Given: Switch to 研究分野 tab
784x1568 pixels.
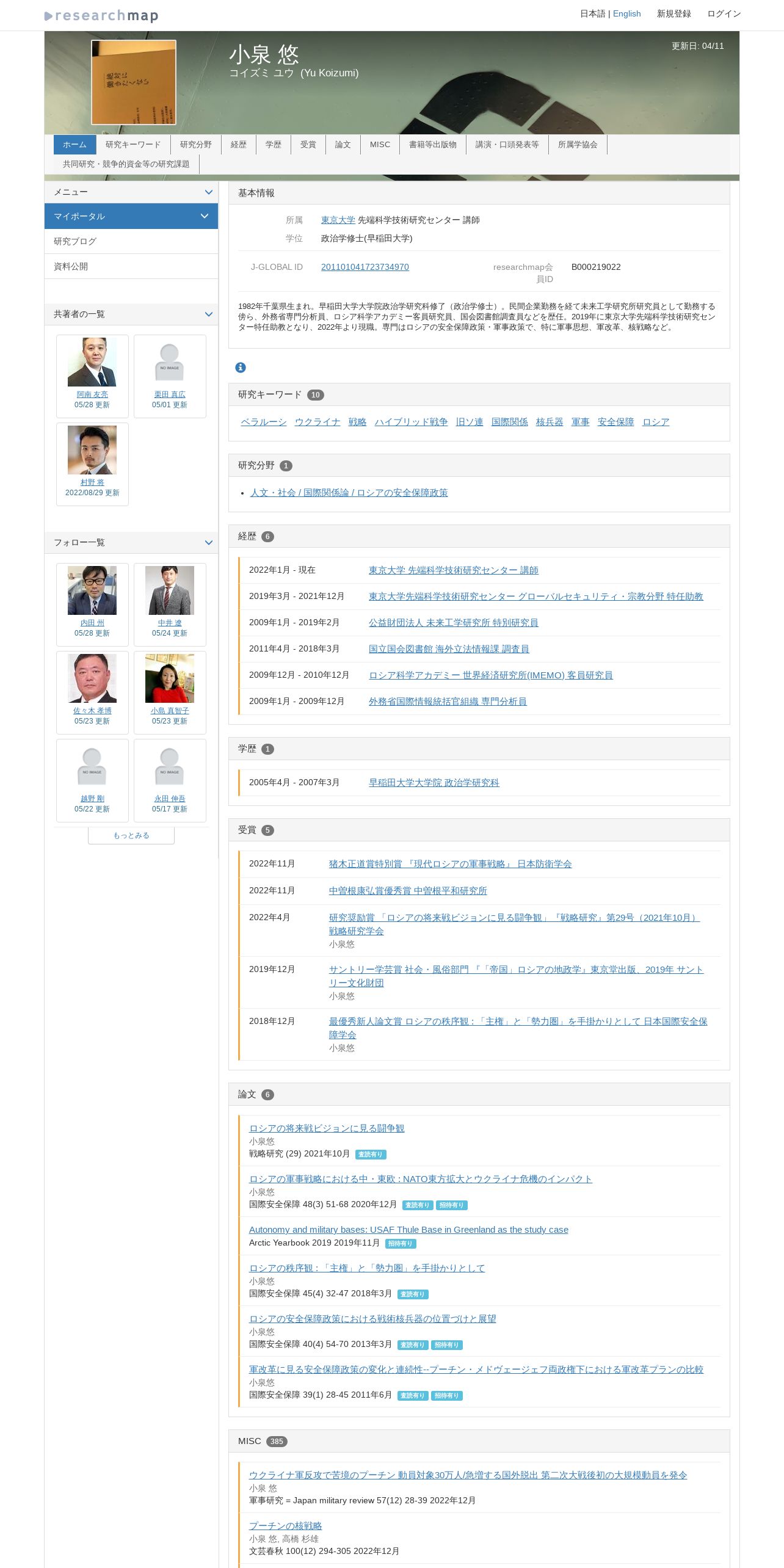Looking at the screenshot, I should pos(196,145).
